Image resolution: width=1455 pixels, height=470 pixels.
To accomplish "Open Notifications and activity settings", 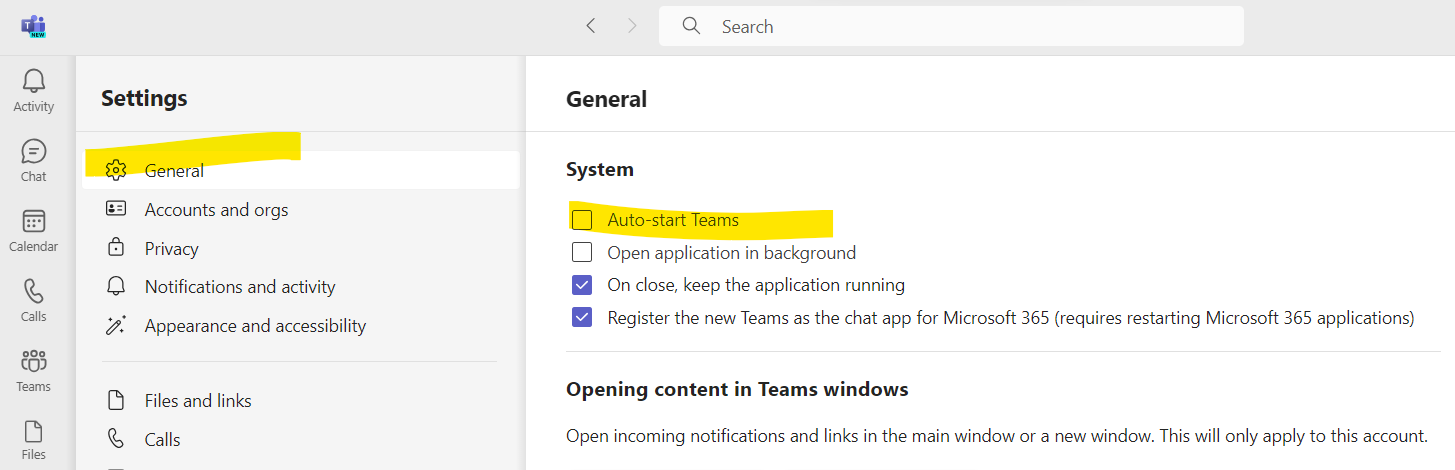I will coord(301,287).
